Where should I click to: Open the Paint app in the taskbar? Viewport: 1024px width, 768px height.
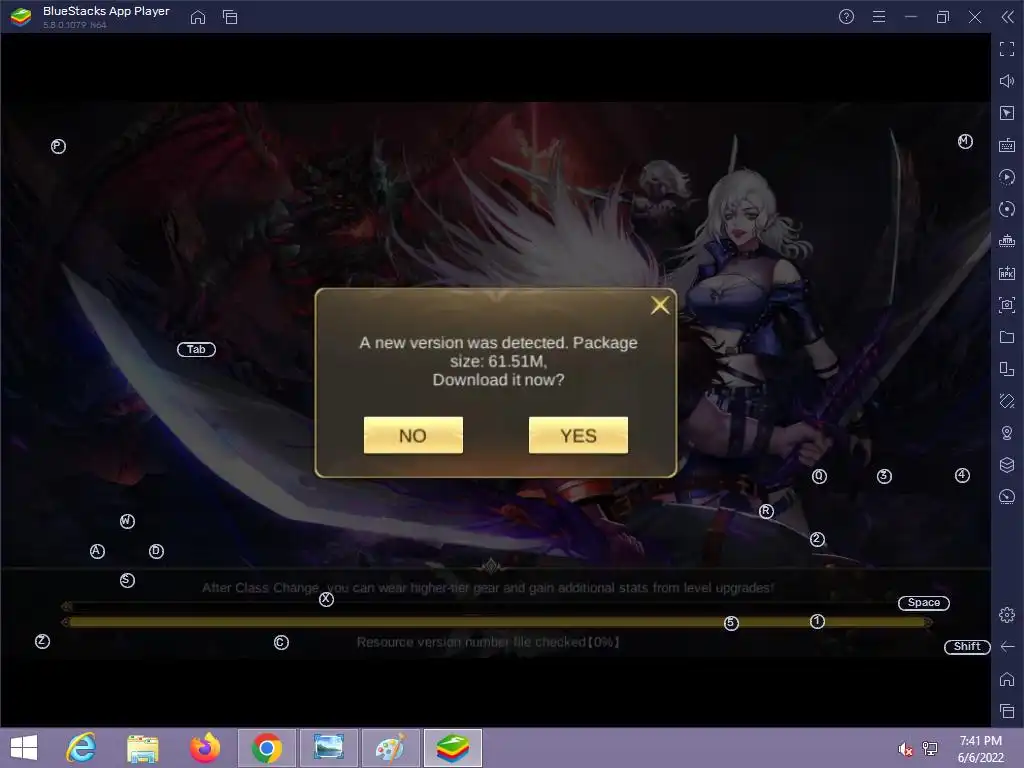tap(391, 748)
